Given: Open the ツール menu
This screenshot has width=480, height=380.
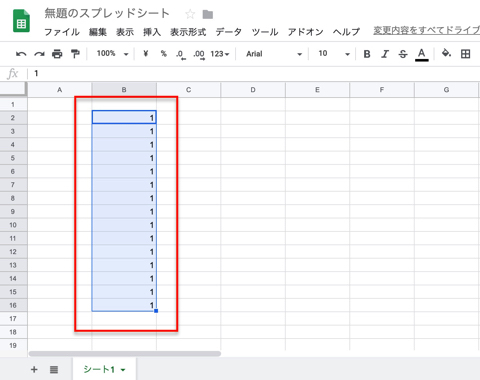Looking at the screenshot, I should tap(265, 32).
